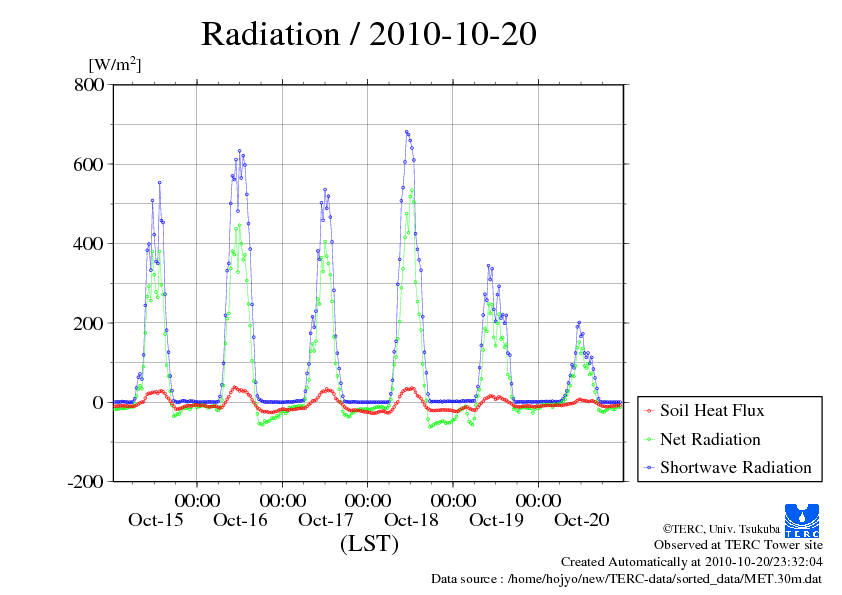Image resolution: width=842 pixels, height=595 pixels.
Task: Click the Oct-18 shortwave radiation peak
Action: 407,132
